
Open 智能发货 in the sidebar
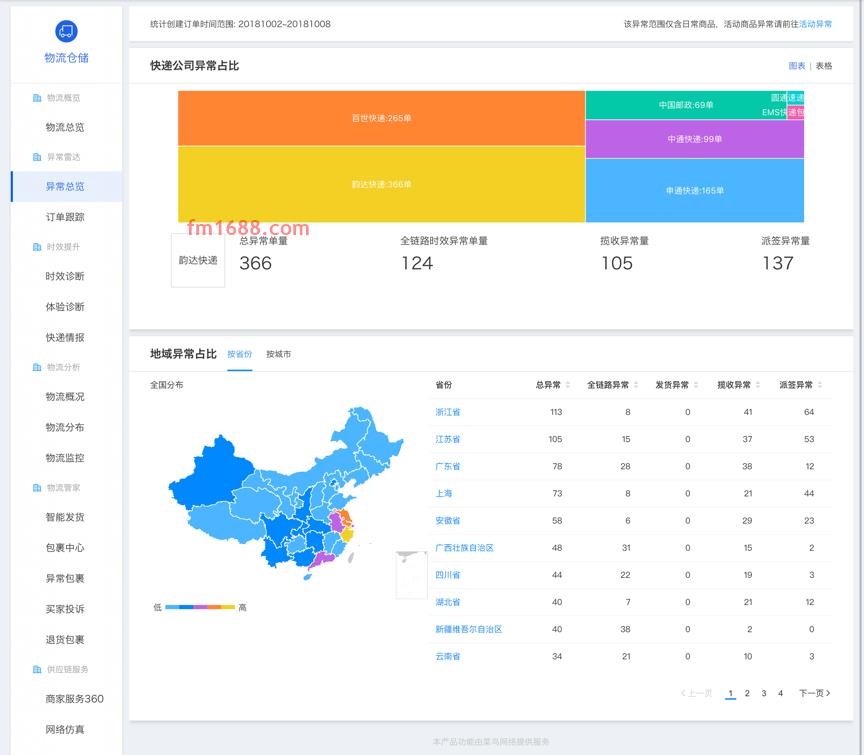tap(65, 517)
